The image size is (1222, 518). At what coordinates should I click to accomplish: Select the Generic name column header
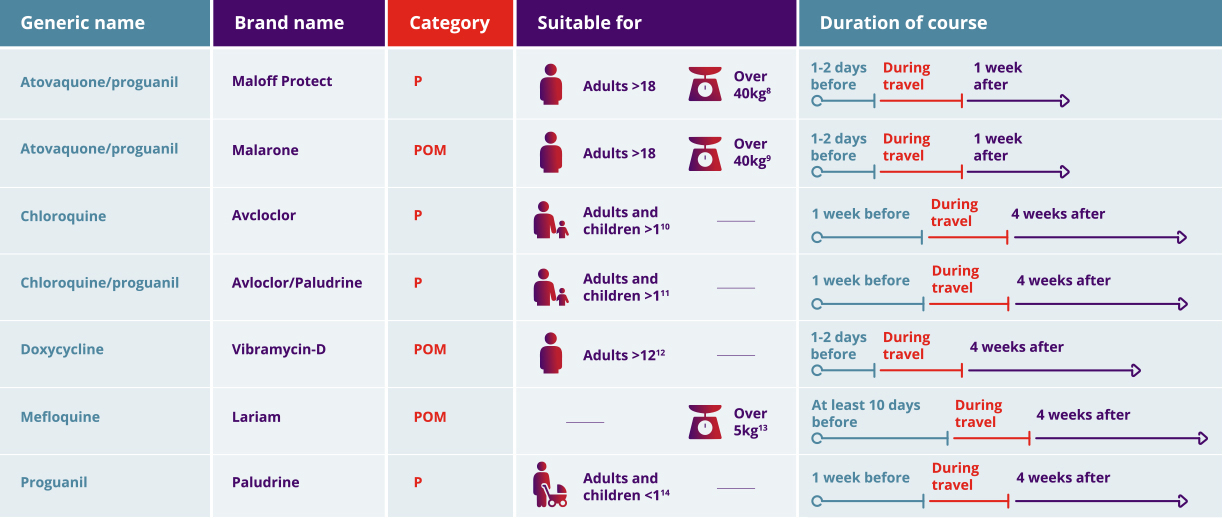(x=83, y=23)
